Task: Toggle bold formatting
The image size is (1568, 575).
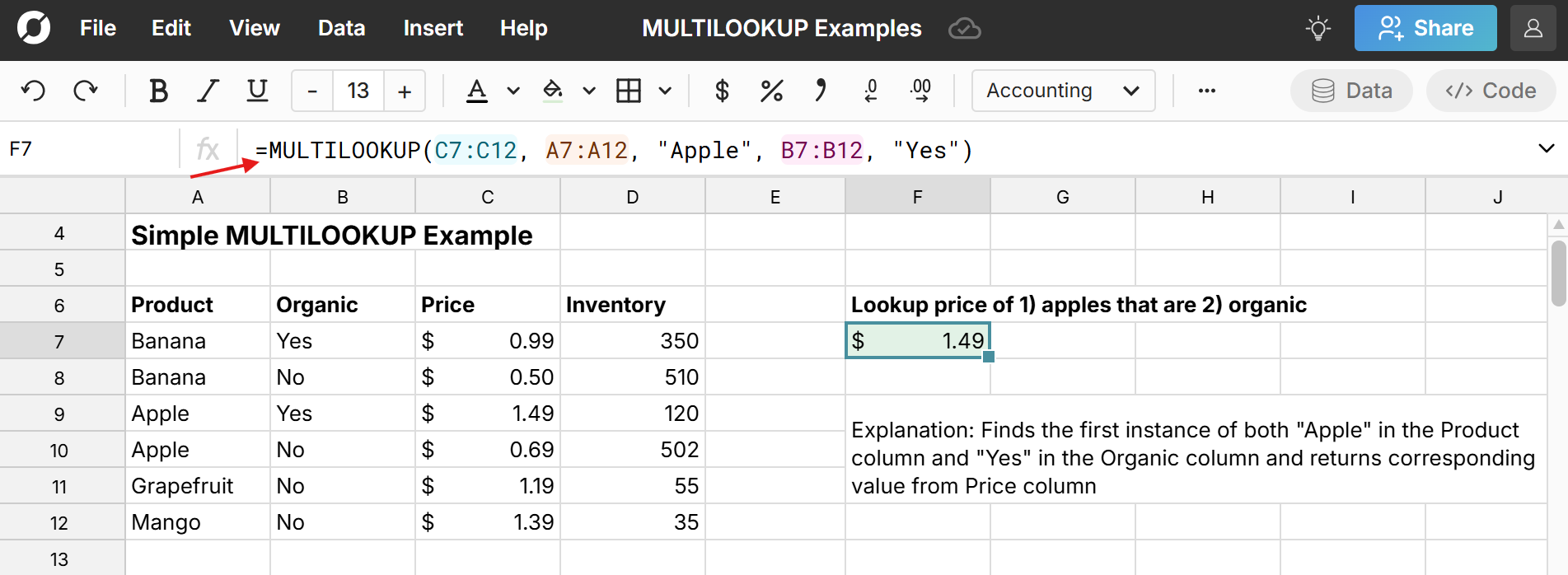Action: (158, 91)
